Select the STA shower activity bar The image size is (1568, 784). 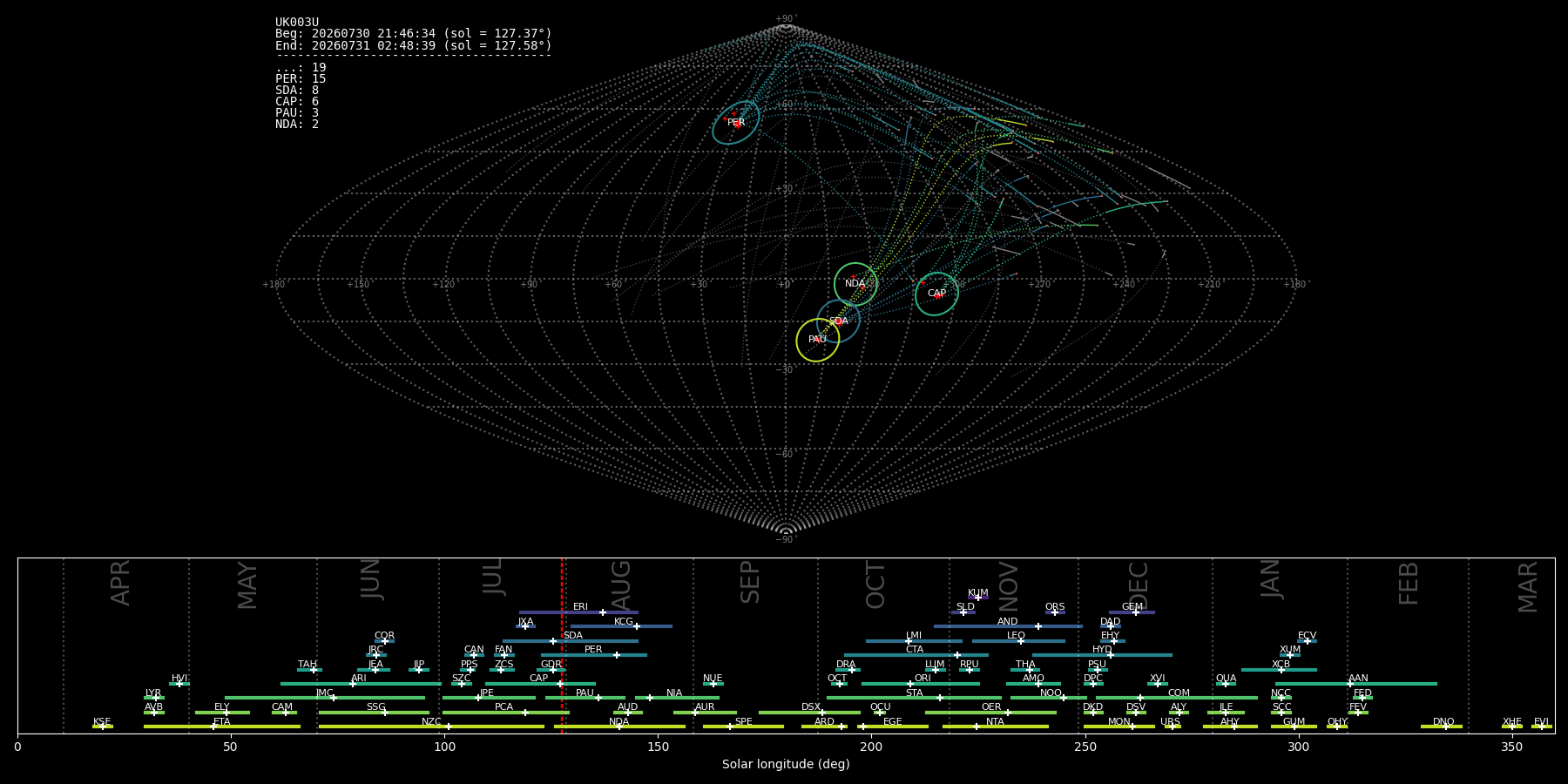(x=915, y=698)
